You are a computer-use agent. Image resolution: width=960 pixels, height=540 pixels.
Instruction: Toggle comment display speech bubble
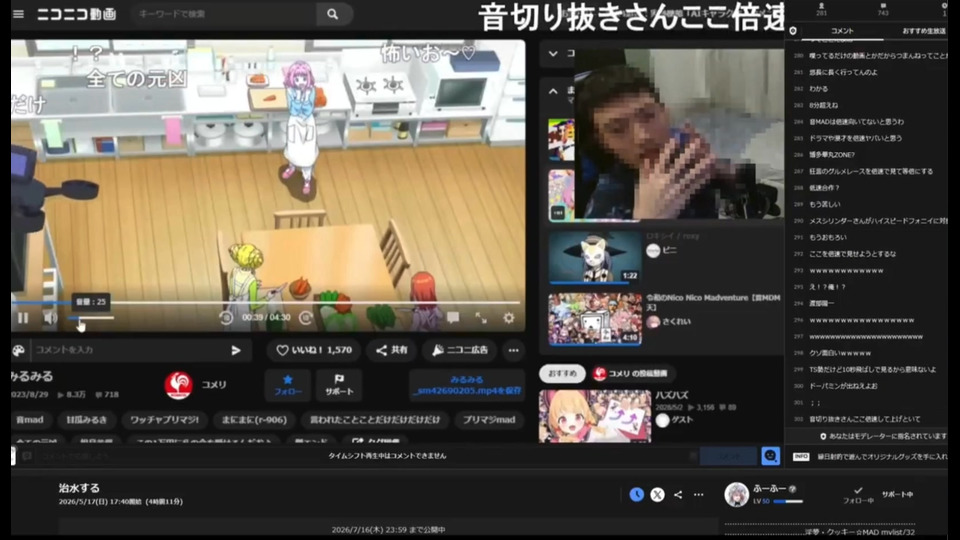(x=453, y=318)
